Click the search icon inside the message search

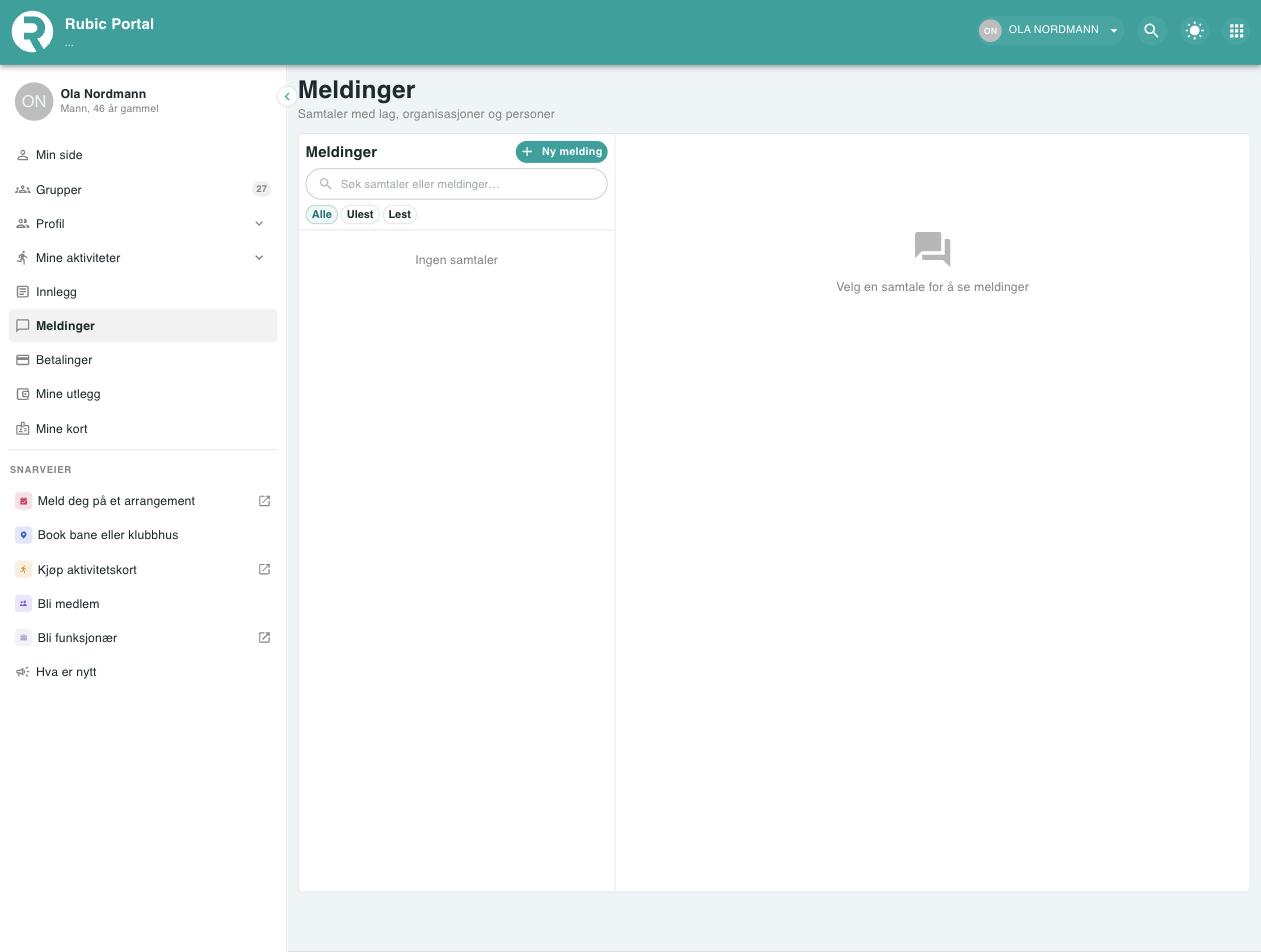tap(325, 184)
